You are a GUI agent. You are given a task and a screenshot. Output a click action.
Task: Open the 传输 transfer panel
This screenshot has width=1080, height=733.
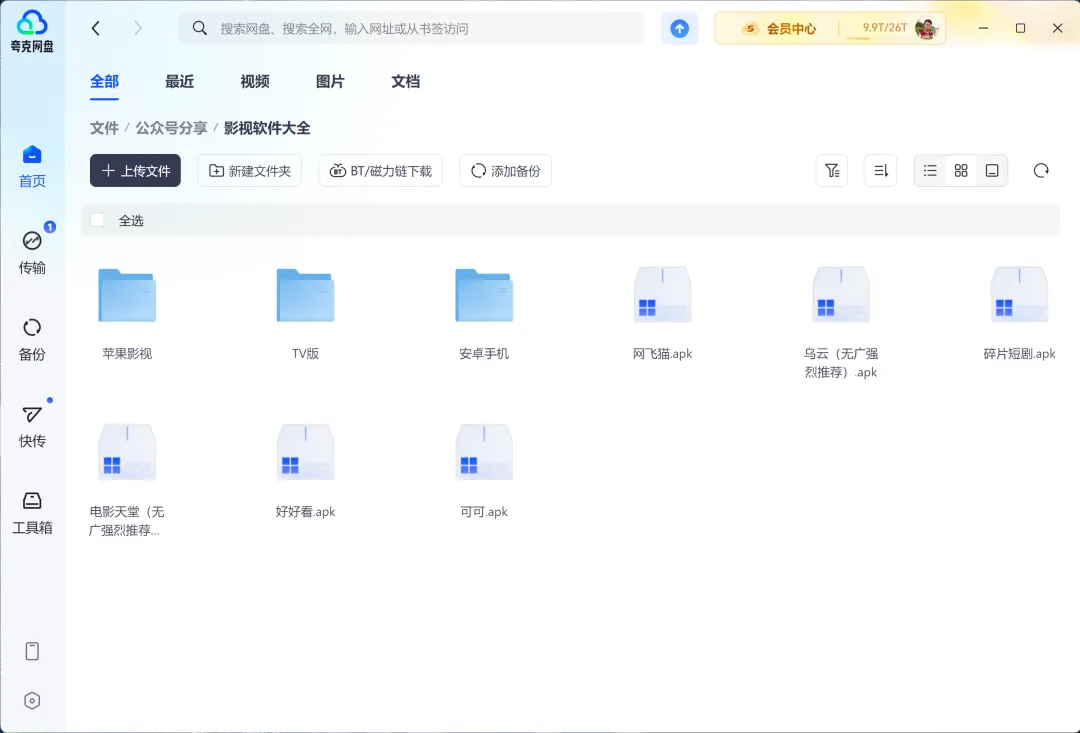pos(32,253)
